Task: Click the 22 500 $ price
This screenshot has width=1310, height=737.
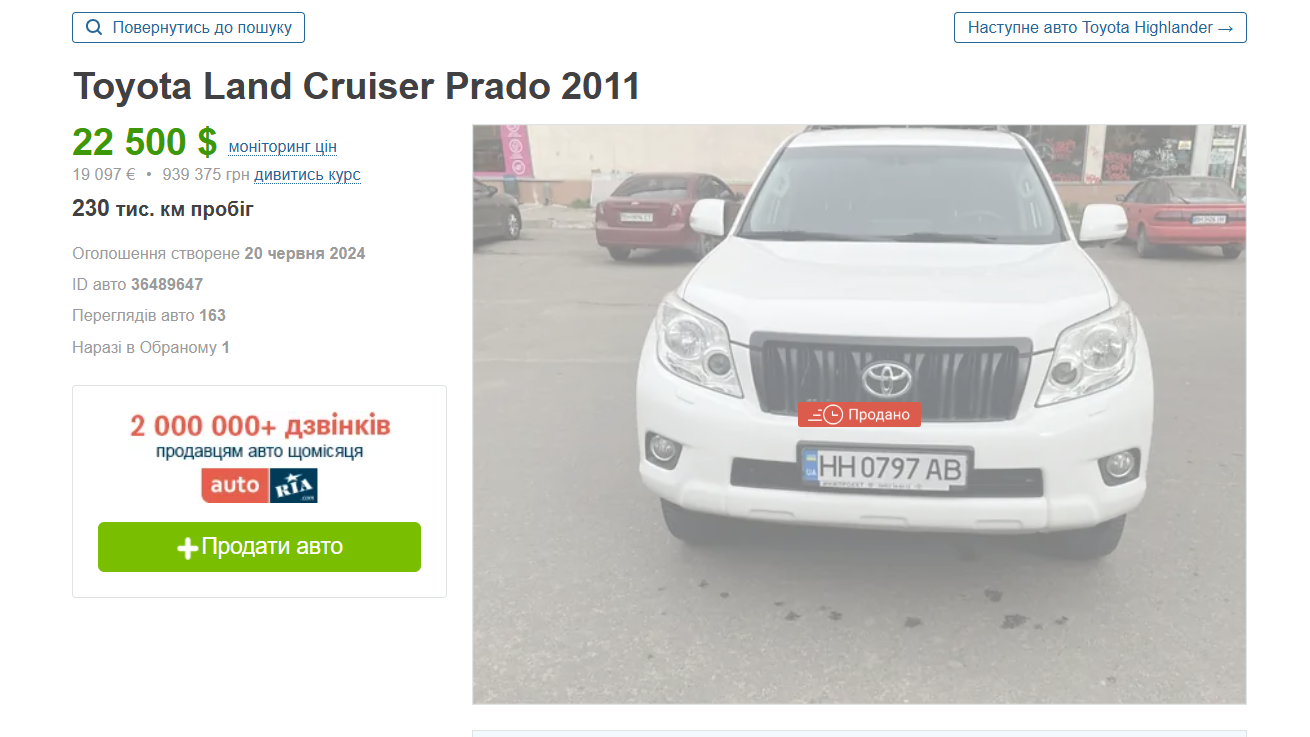Action: pos(144,142)
